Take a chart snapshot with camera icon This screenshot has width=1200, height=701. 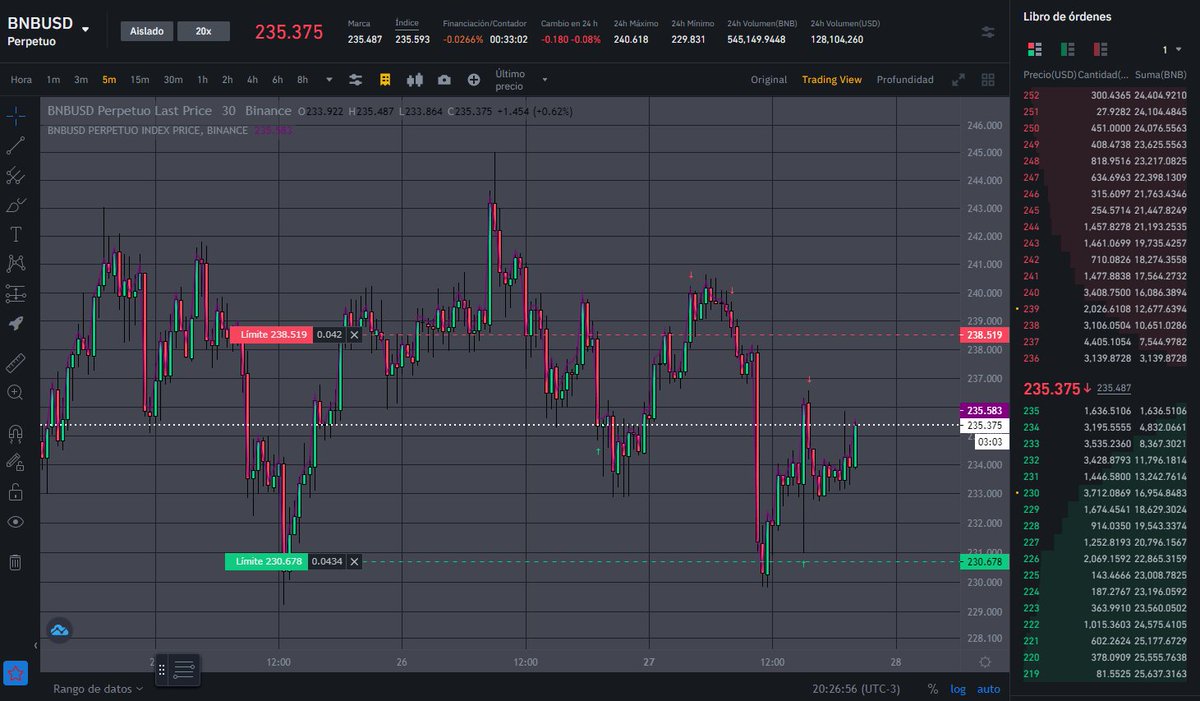(x=444, y=79)
